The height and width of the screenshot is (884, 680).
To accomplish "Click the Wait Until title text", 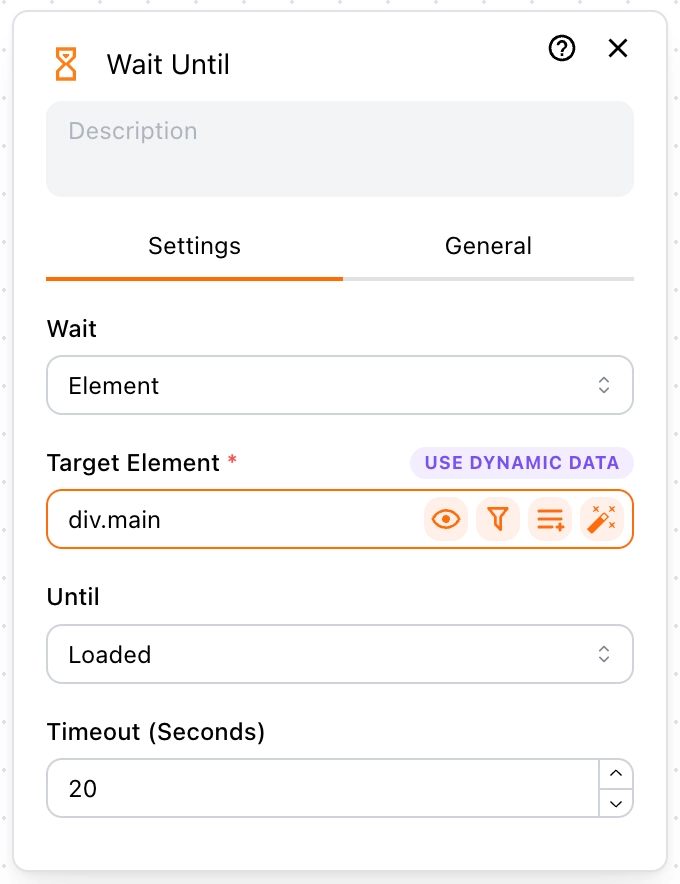I will pyautogui.click(x=168, y=64).
